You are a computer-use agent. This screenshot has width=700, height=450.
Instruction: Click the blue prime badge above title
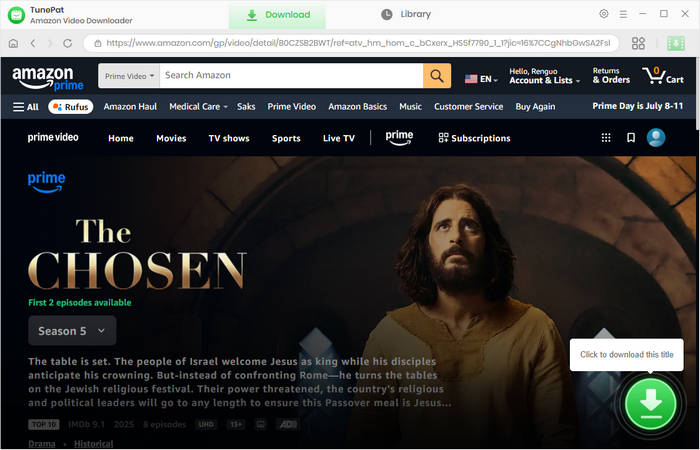pos(46,182)
